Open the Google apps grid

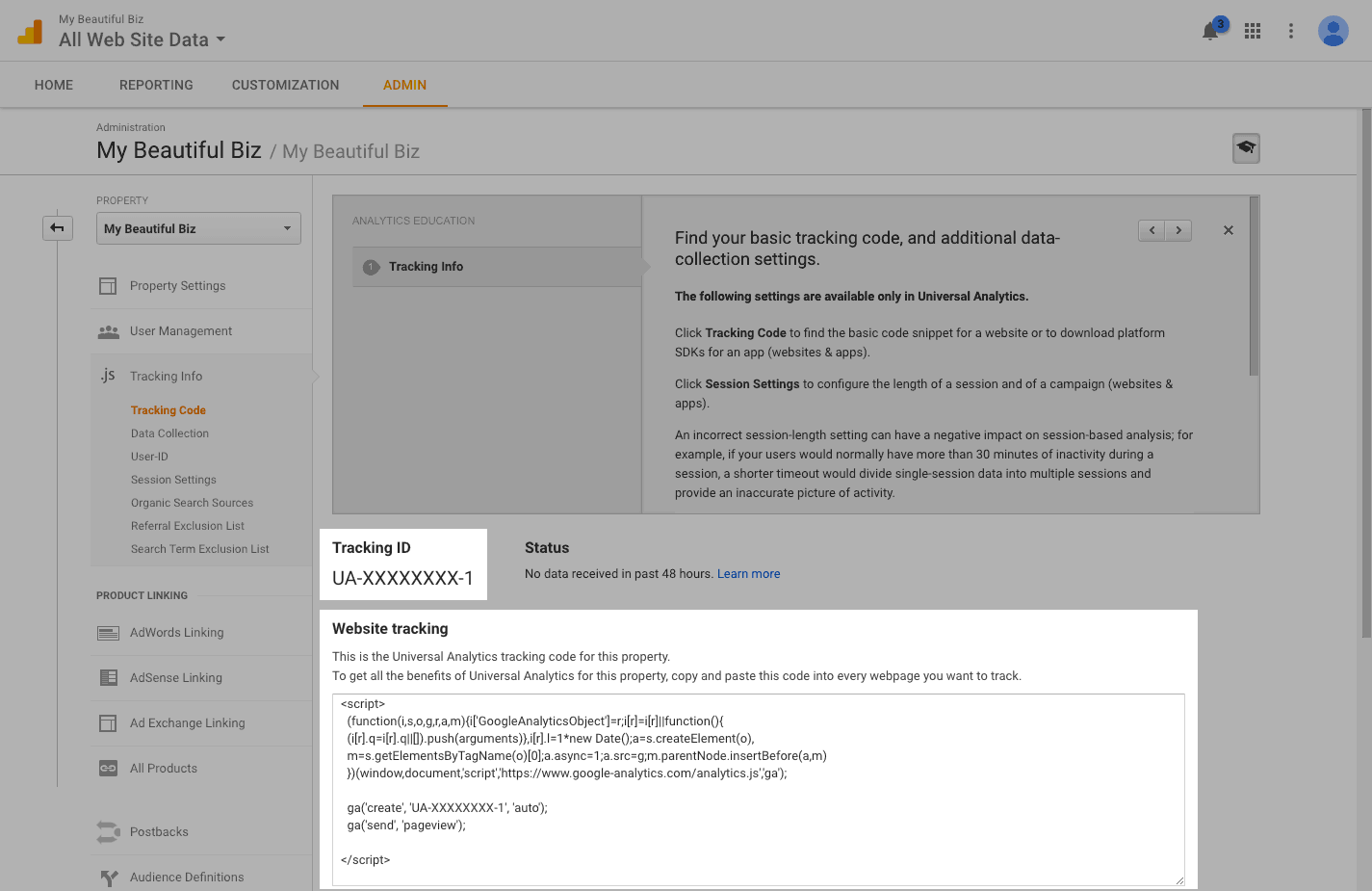pos(1253,31)
